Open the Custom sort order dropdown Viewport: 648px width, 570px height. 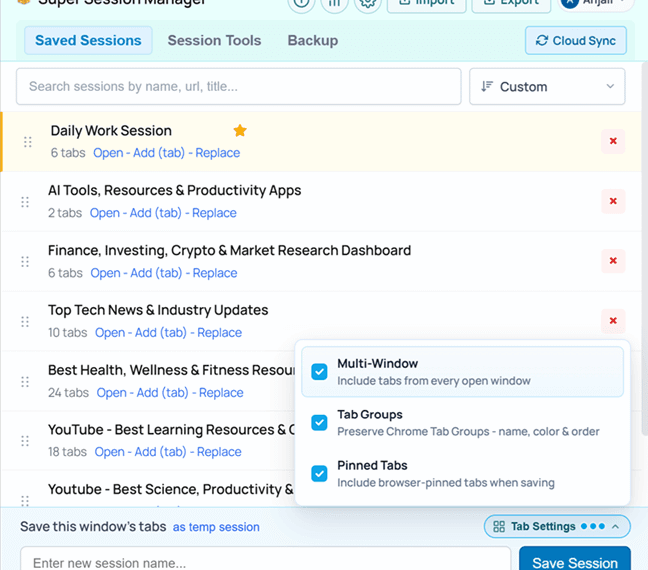point(547,86)
